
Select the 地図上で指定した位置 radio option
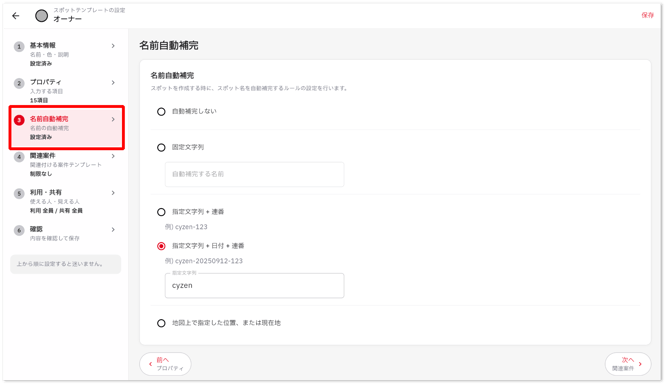(x=161, y=323)
